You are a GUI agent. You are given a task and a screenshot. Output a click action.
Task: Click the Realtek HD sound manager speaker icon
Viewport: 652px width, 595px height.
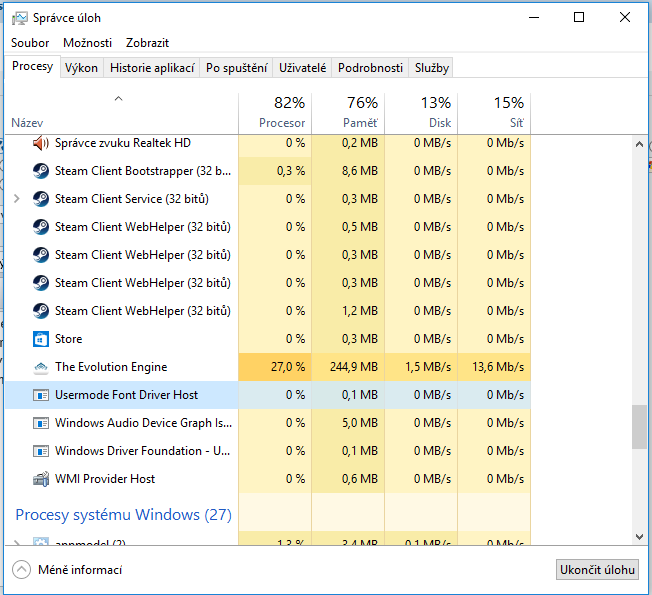click(41, 143)
